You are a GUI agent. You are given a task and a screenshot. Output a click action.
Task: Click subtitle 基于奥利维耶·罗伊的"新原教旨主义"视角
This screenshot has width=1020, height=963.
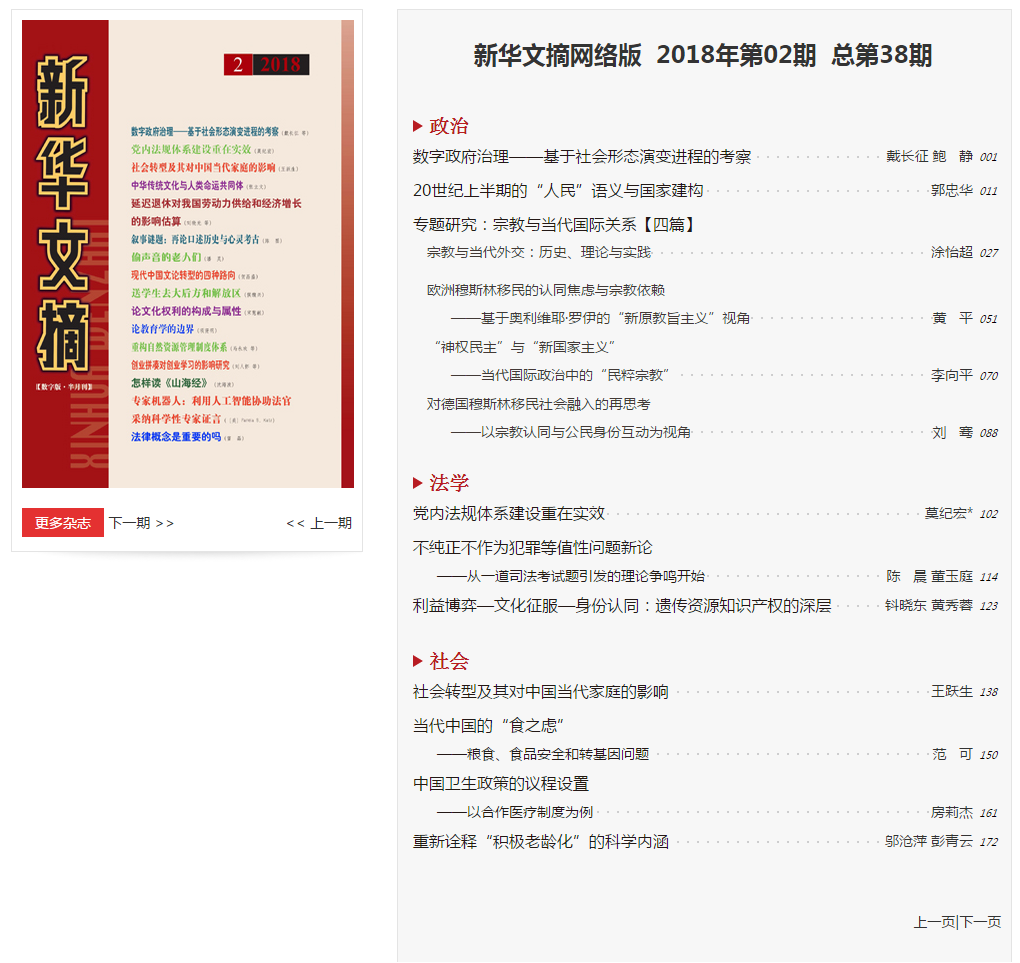(x=600, y=318)
